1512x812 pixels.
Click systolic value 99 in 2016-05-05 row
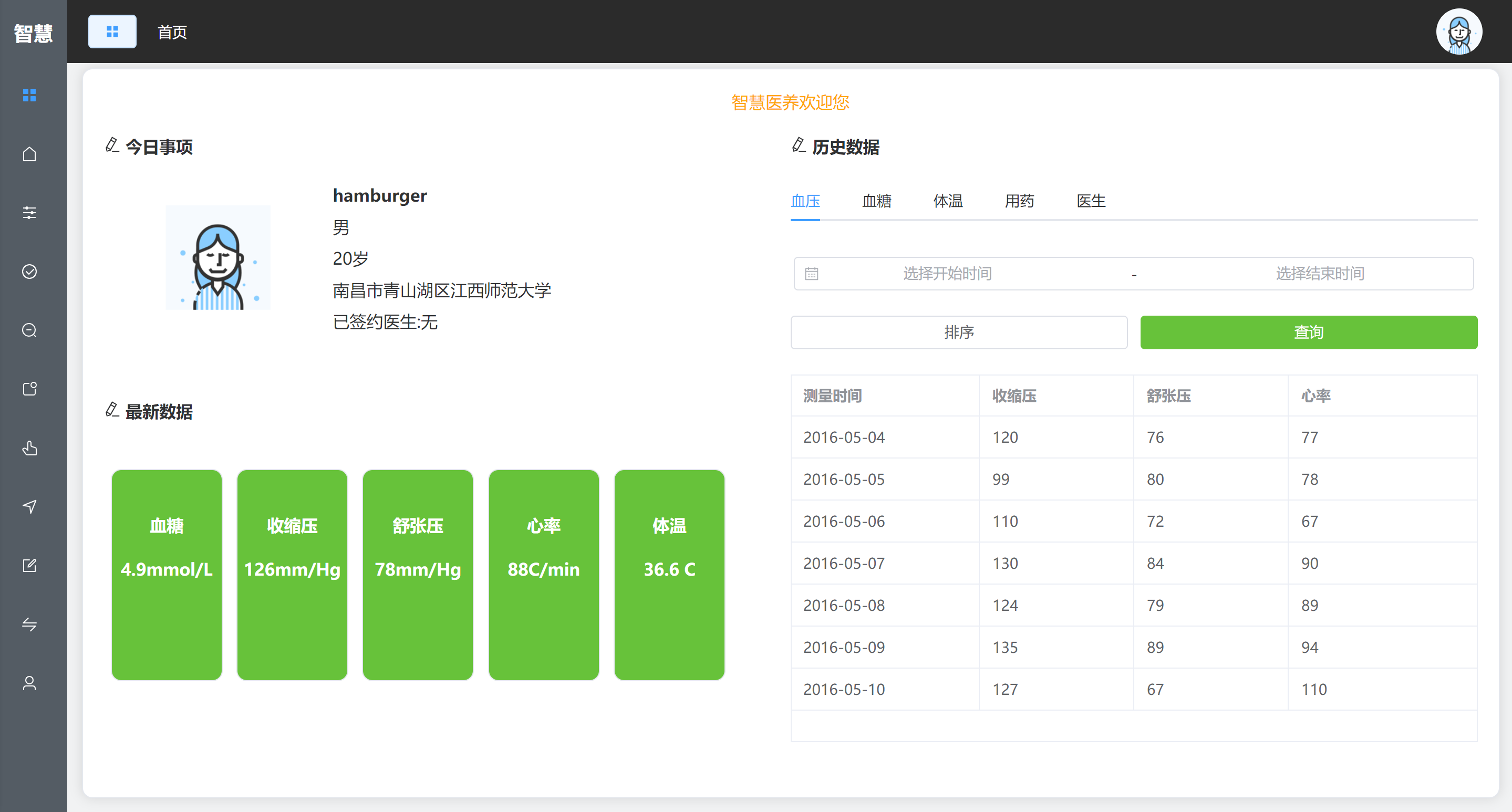(x=1001, y=480)
